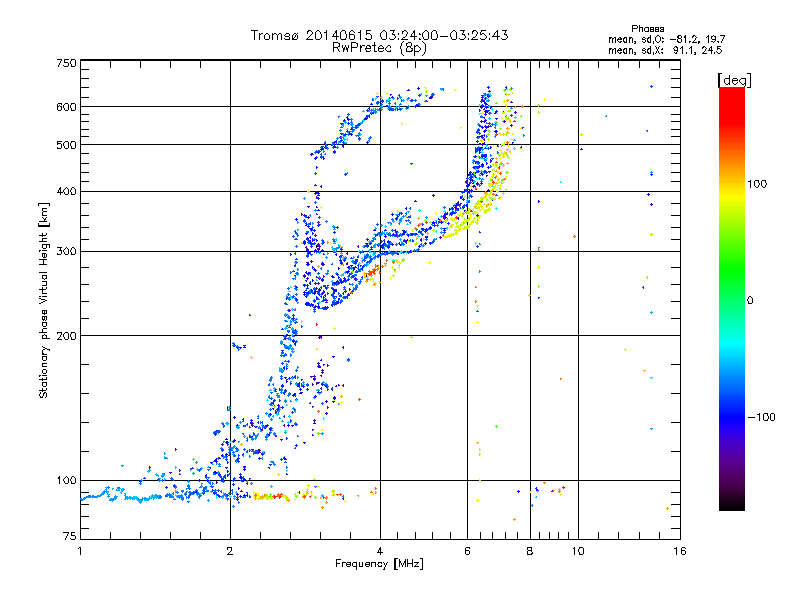Click y-axis tick label '750'
This screenshot has height=600, width=800.
click(67, 63)
